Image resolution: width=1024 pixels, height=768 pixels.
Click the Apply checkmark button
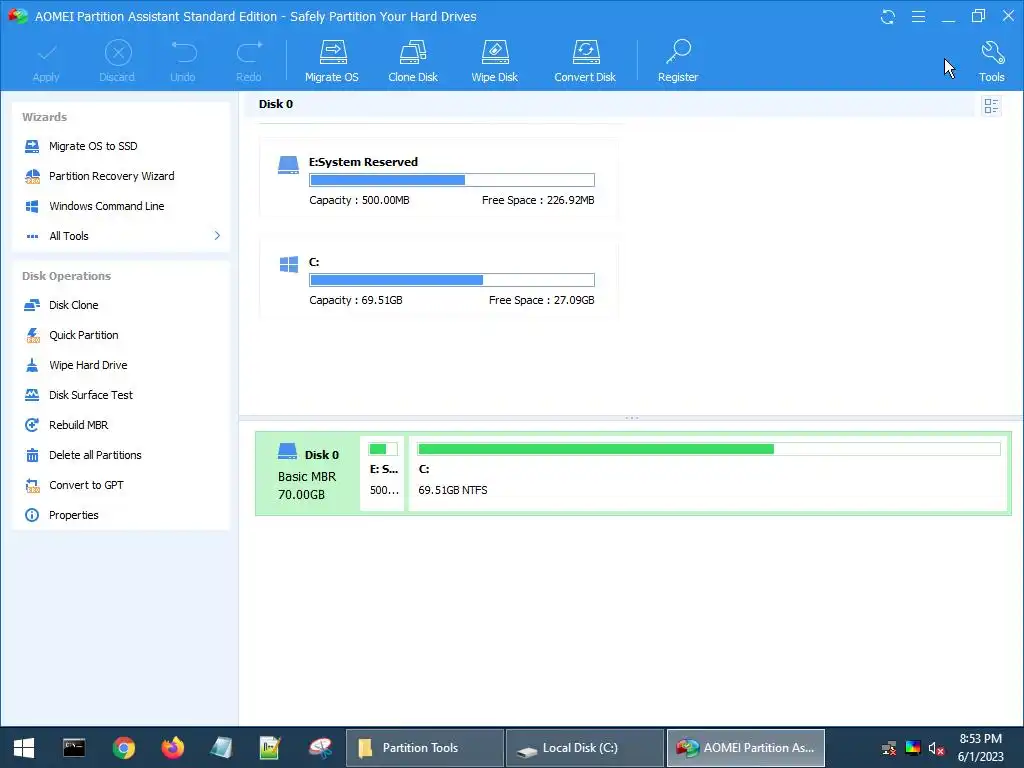click(x=46, y=61)
